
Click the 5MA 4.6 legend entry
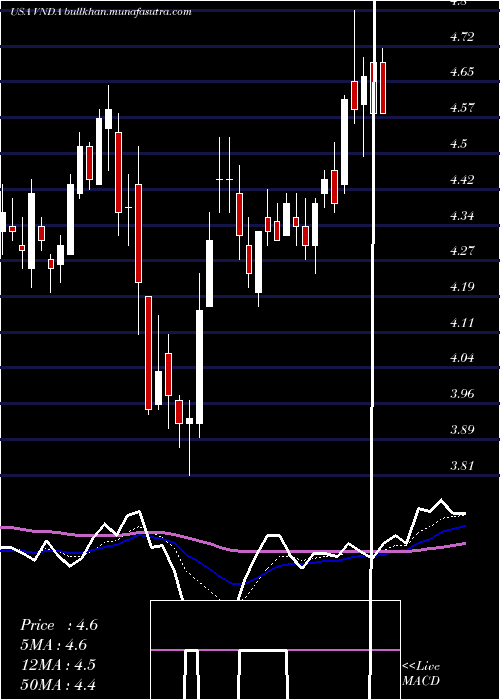click(x=54, y=645)
